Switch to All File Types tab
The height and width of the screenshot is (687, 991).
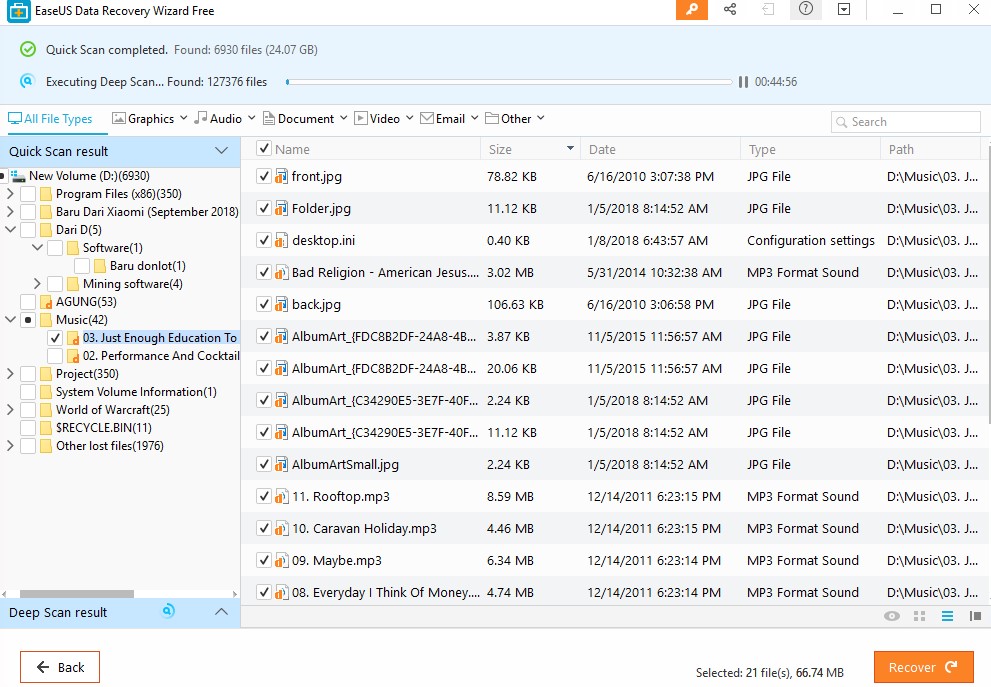click(x=51, y=119)
